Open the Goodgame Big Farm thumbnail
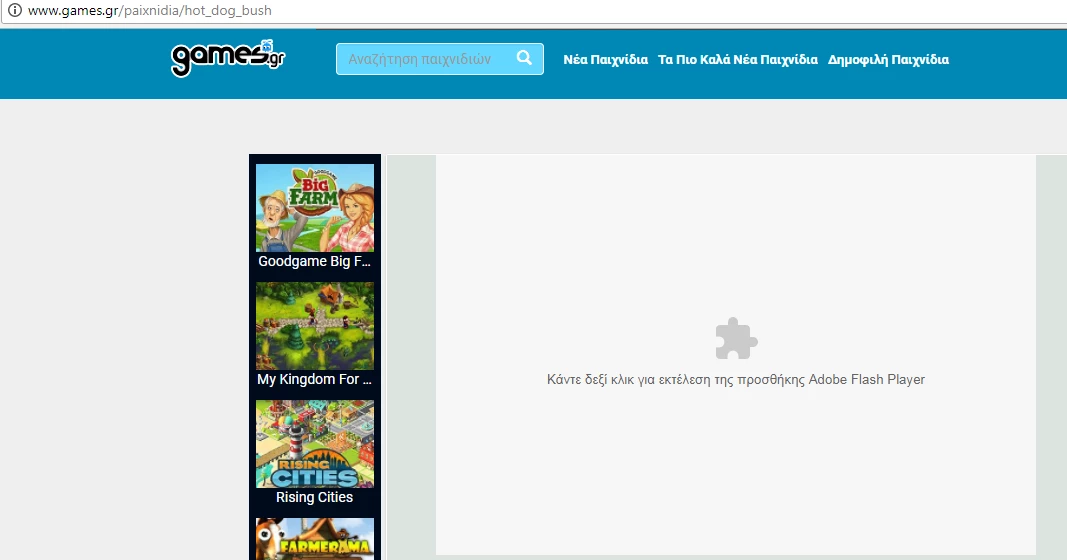 point(315,208)
